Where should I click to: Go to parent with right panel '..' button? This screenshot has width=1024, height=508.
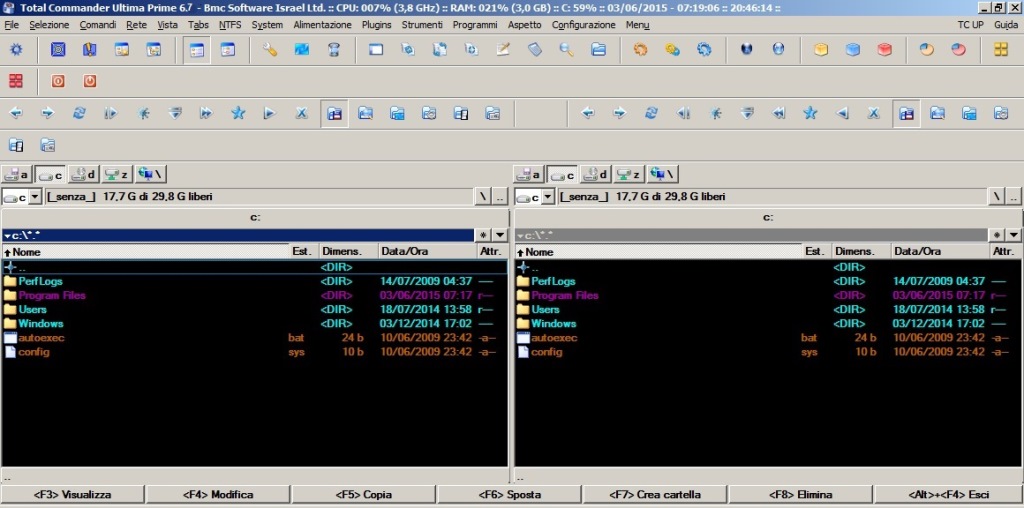tap(1013, 197)
